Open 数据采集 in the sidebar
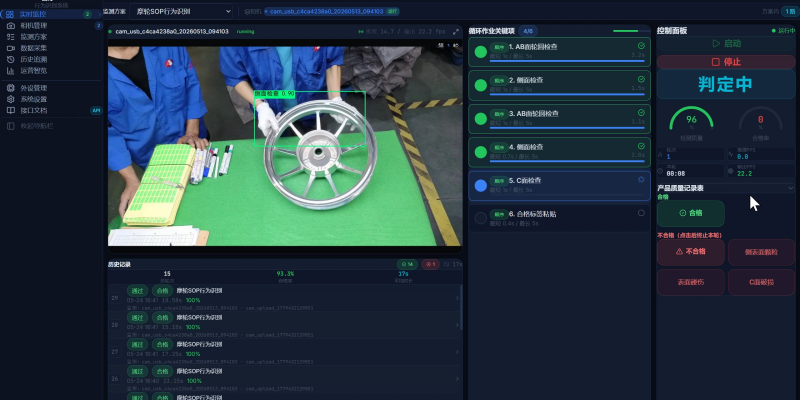Screen dimensions: 800x400 pyautogui.click(x=51, y=48)
